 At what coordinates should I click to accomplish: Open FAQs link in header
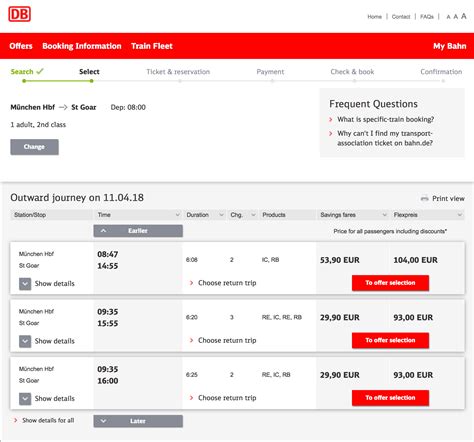tap(427, 17)
